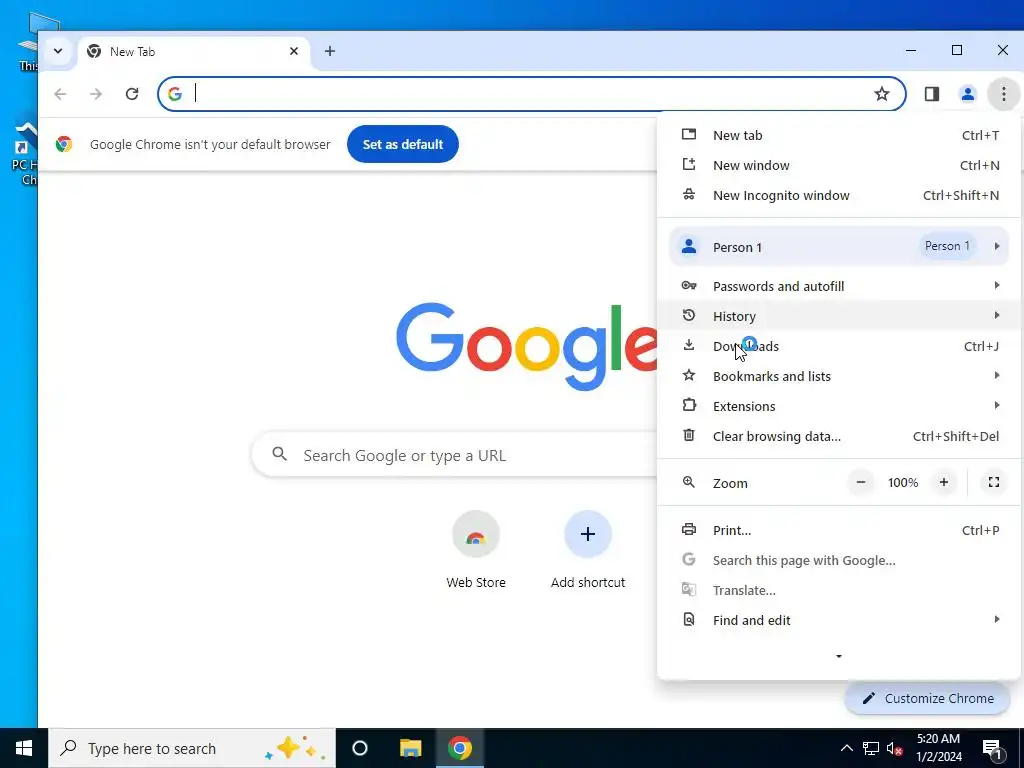Click the Add shortcut tile
Image resolution: width=1024 pixels, height=768 pixels.
[x=588, y=549]
